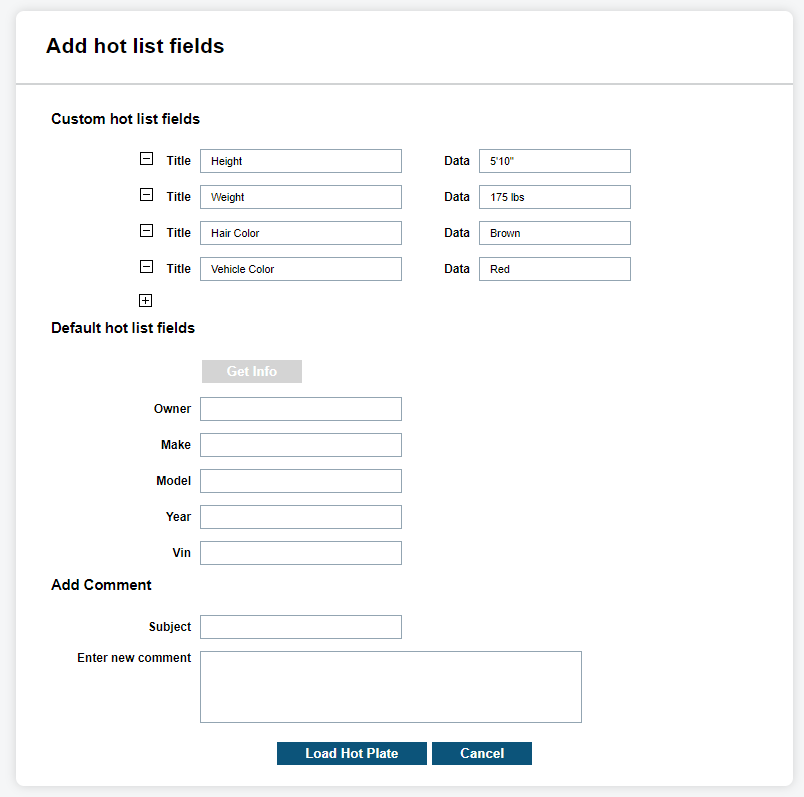Focus the Year input box

pyautogui.click(x=300, y=517)
